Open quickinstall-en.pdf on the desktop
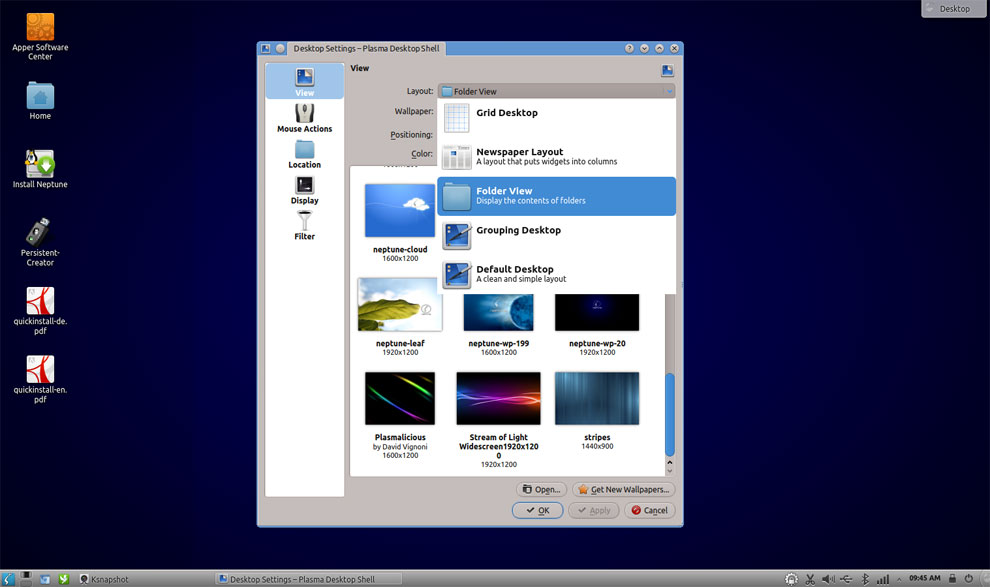This screenshot has height=587, width=990. [40, 379]
